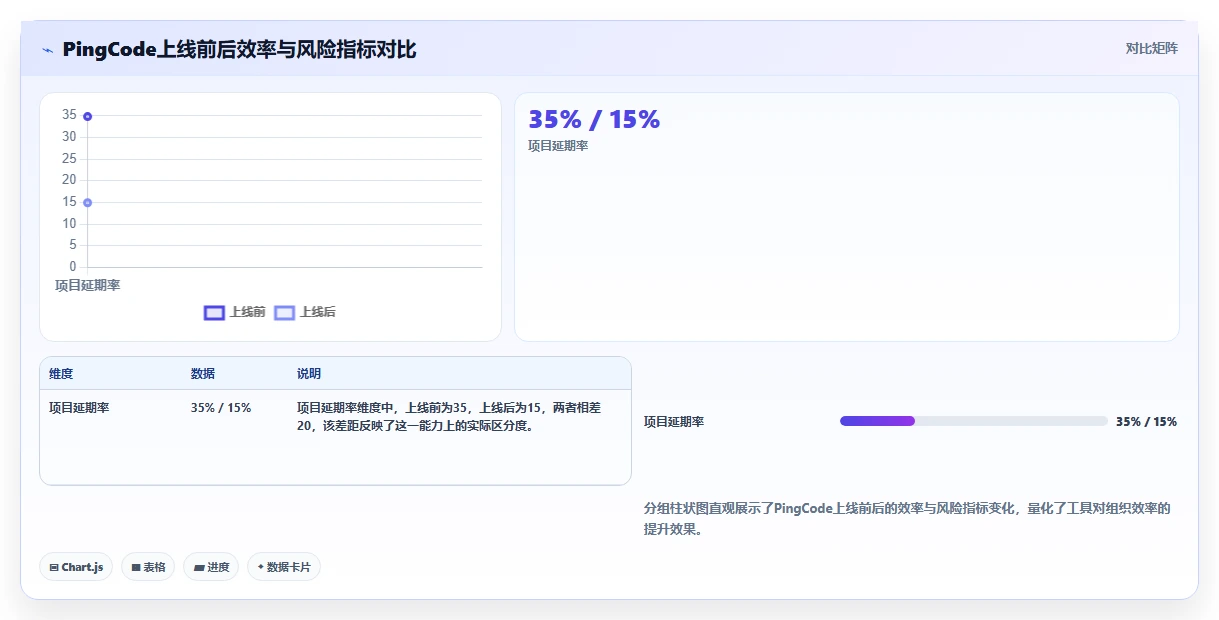Click the 项目延期率 x-axis label on the chart
Image resolution: width=1219 pixels, height=620 pixels.
point(87,285)
